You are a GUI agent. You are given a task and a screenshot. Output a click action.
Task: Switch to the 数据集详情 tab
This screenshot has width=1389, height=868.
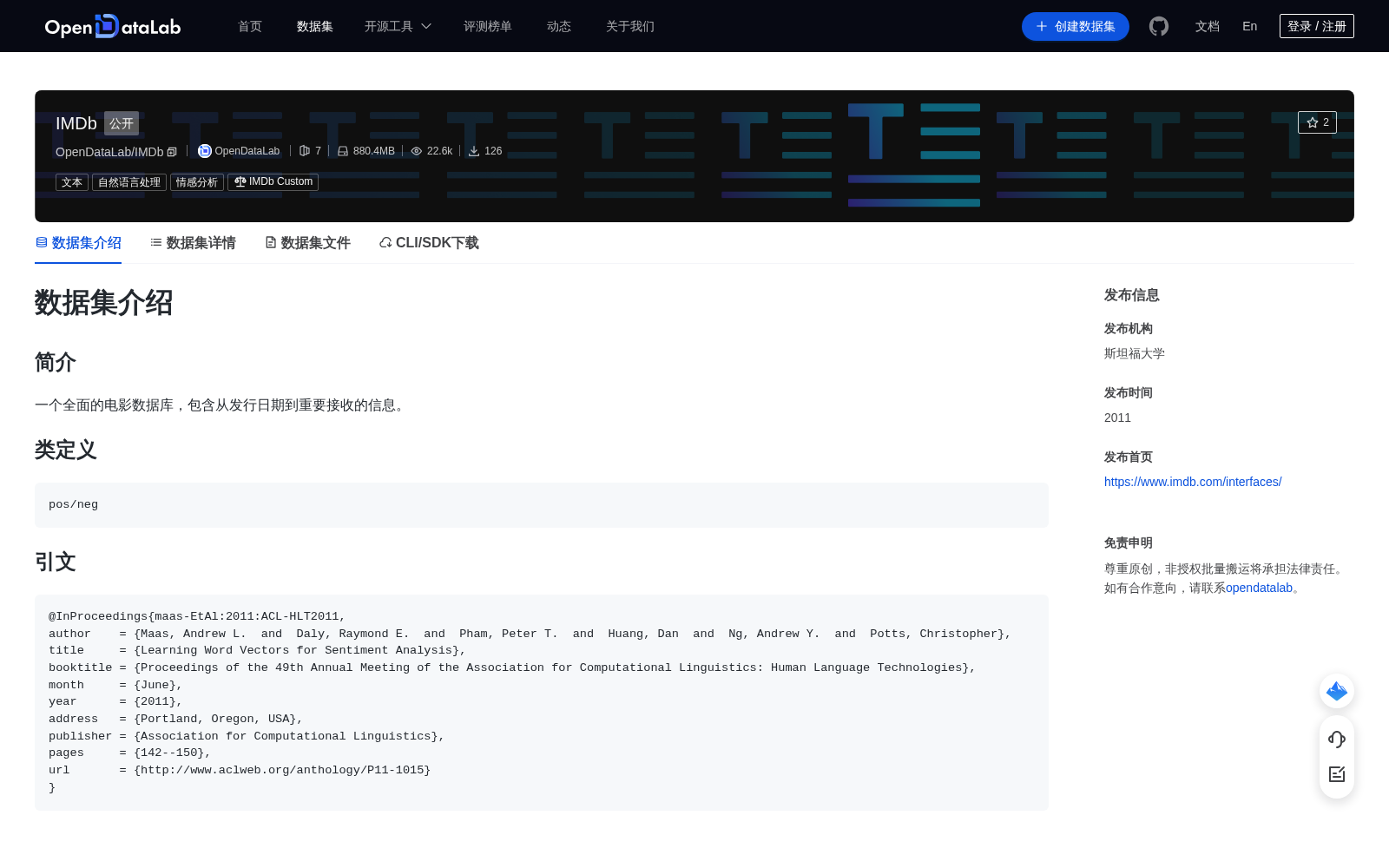pyautogui.click(x=193, y=243)
